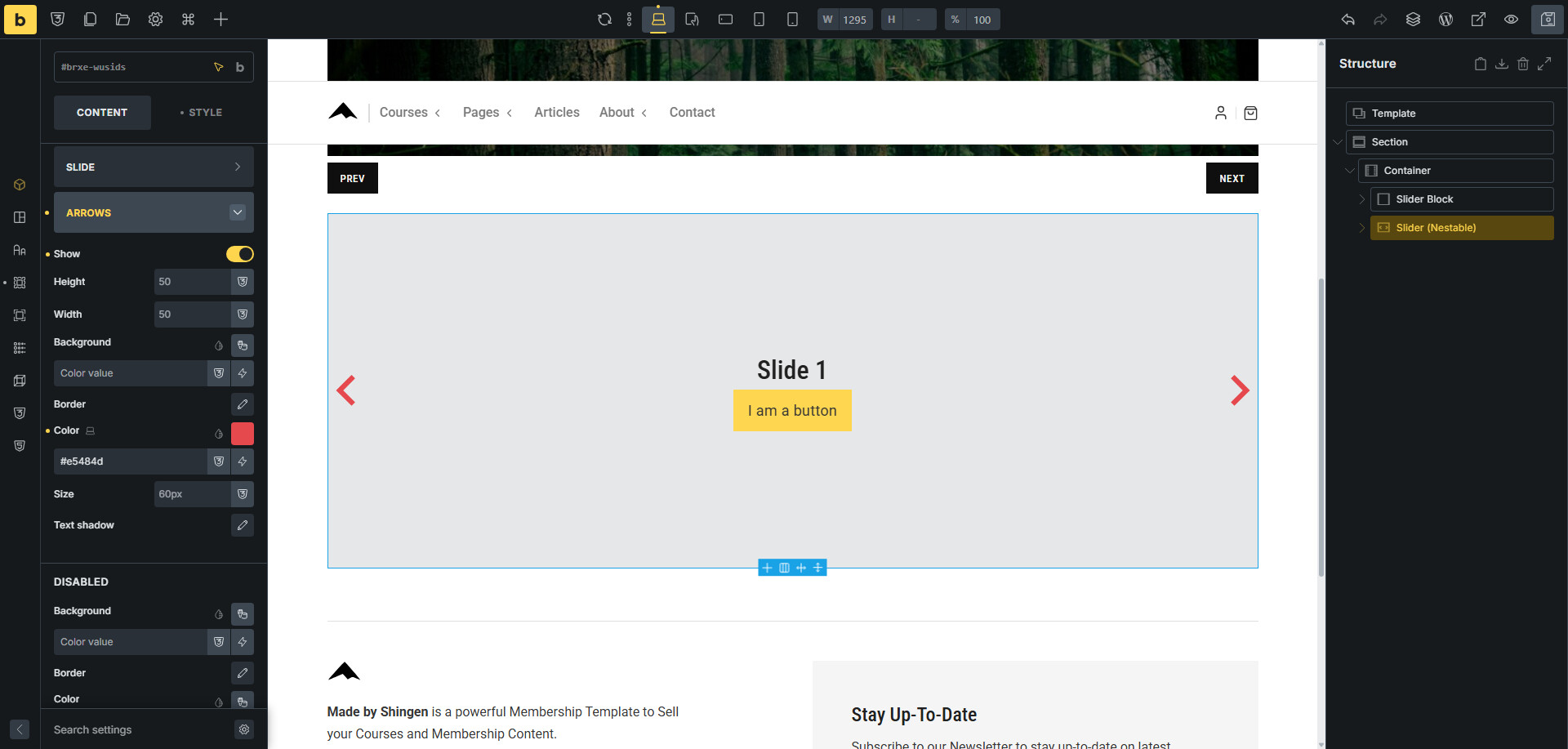This screenshot has width=1568, height=749.
Task: Collapse the ARROWS settings group
Action: (238, 212)
